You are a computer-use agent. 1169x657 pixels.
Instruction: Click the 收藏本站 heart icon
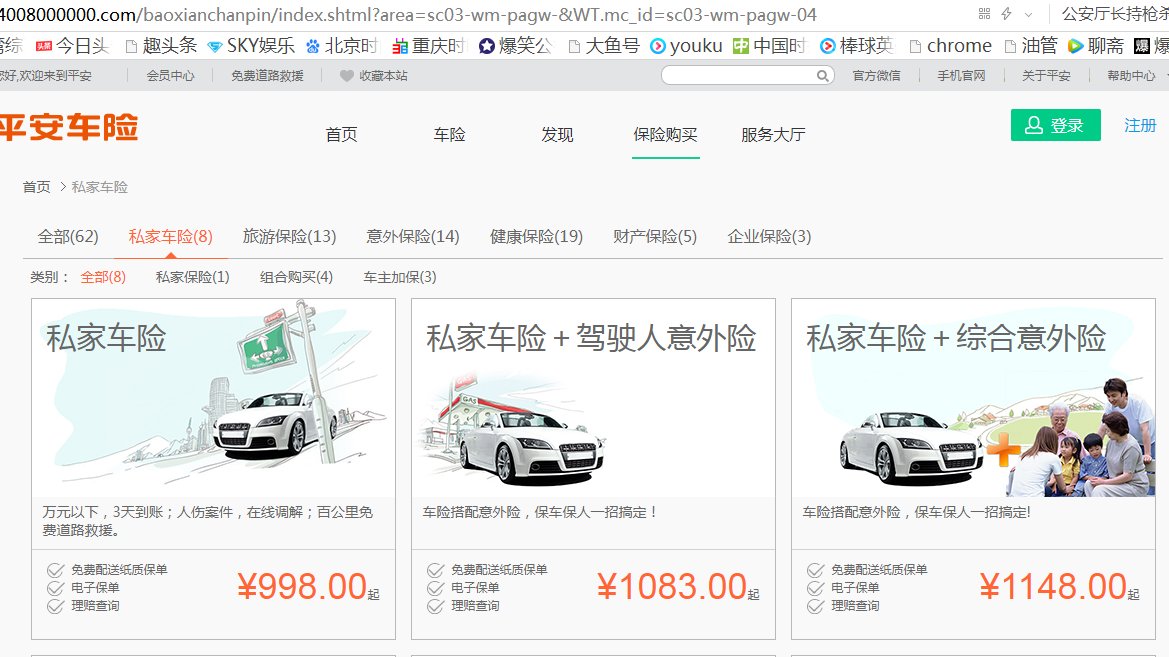pyautogui.click(x=345, y=75)
